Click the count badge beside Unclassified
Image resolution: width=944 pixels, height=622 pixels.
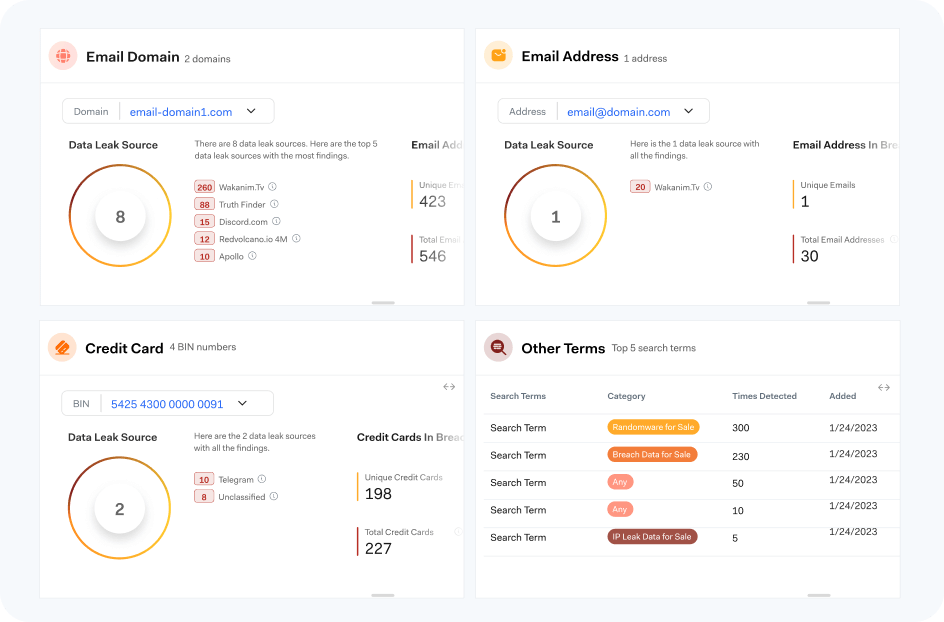[x=204, y=497]
